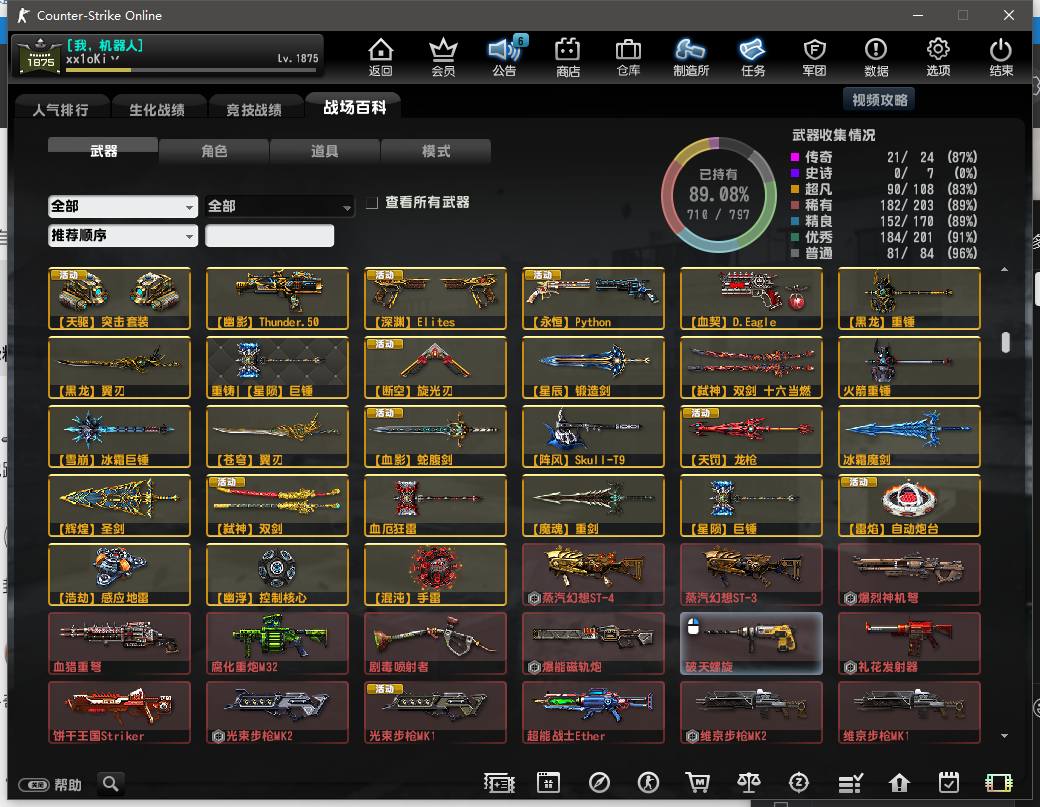Select the 【血契】D.Eagle weapon card
The height and width of the screenshot is (807, 1040).
[x=751, y=298]
